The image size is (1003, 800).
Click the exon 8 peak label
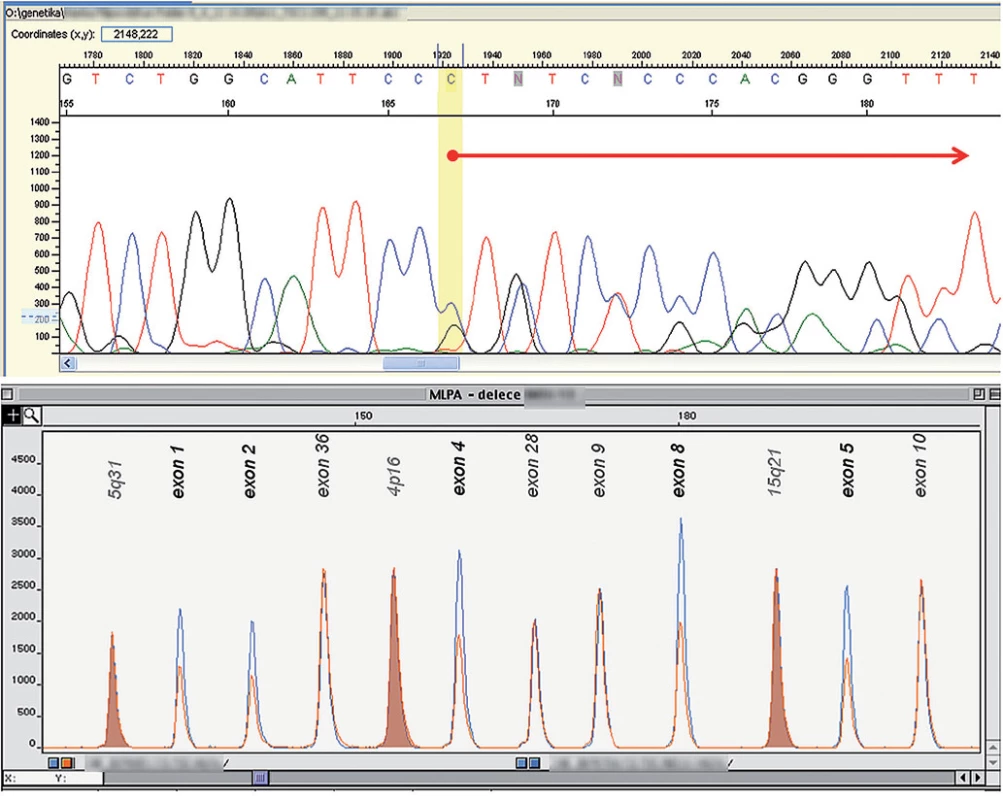point(679,471)
